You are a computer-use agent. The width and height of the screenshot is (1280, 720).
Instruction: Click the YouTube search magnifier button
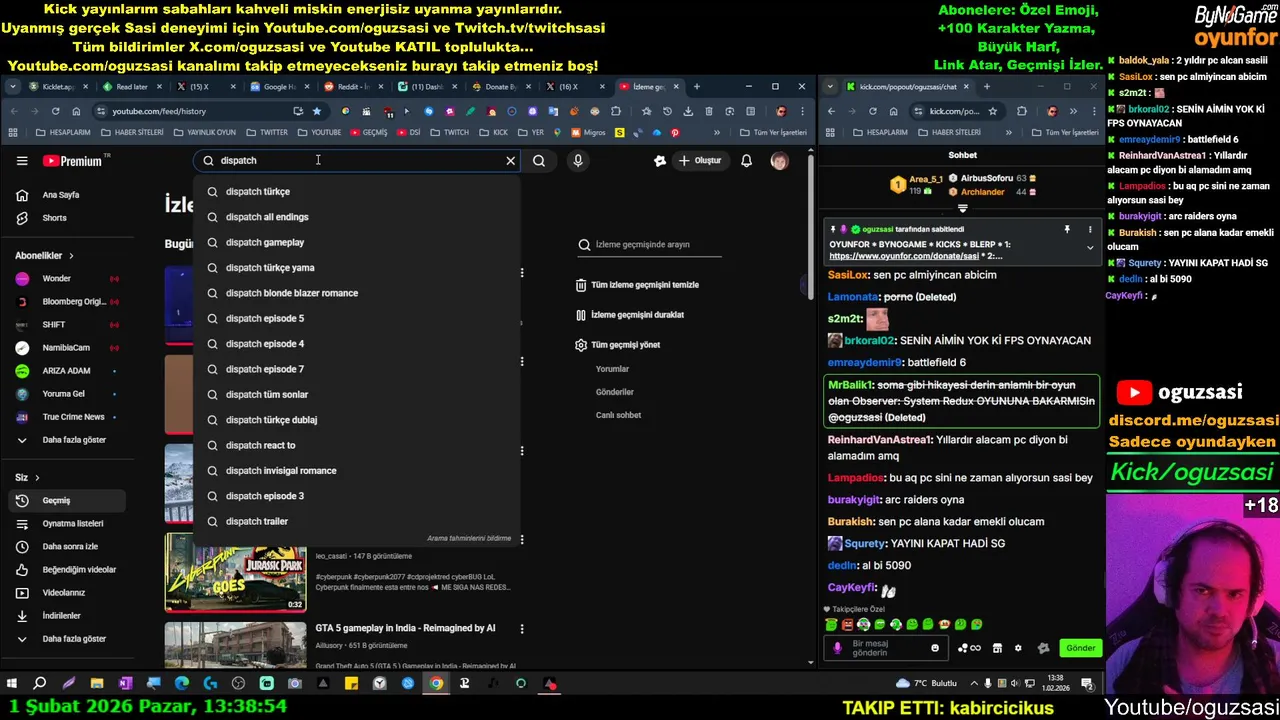(x=539, y=160)
